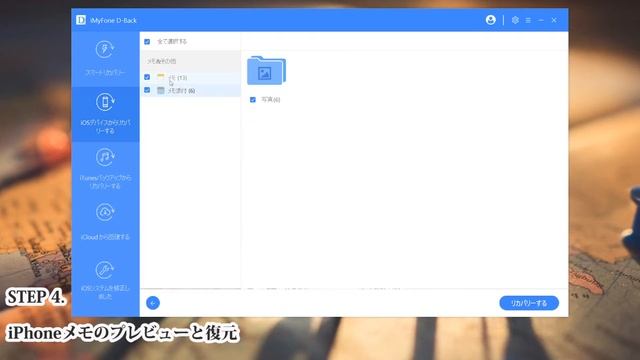
Task: Open the photos folder thumbnail
Action: [266, 71]
